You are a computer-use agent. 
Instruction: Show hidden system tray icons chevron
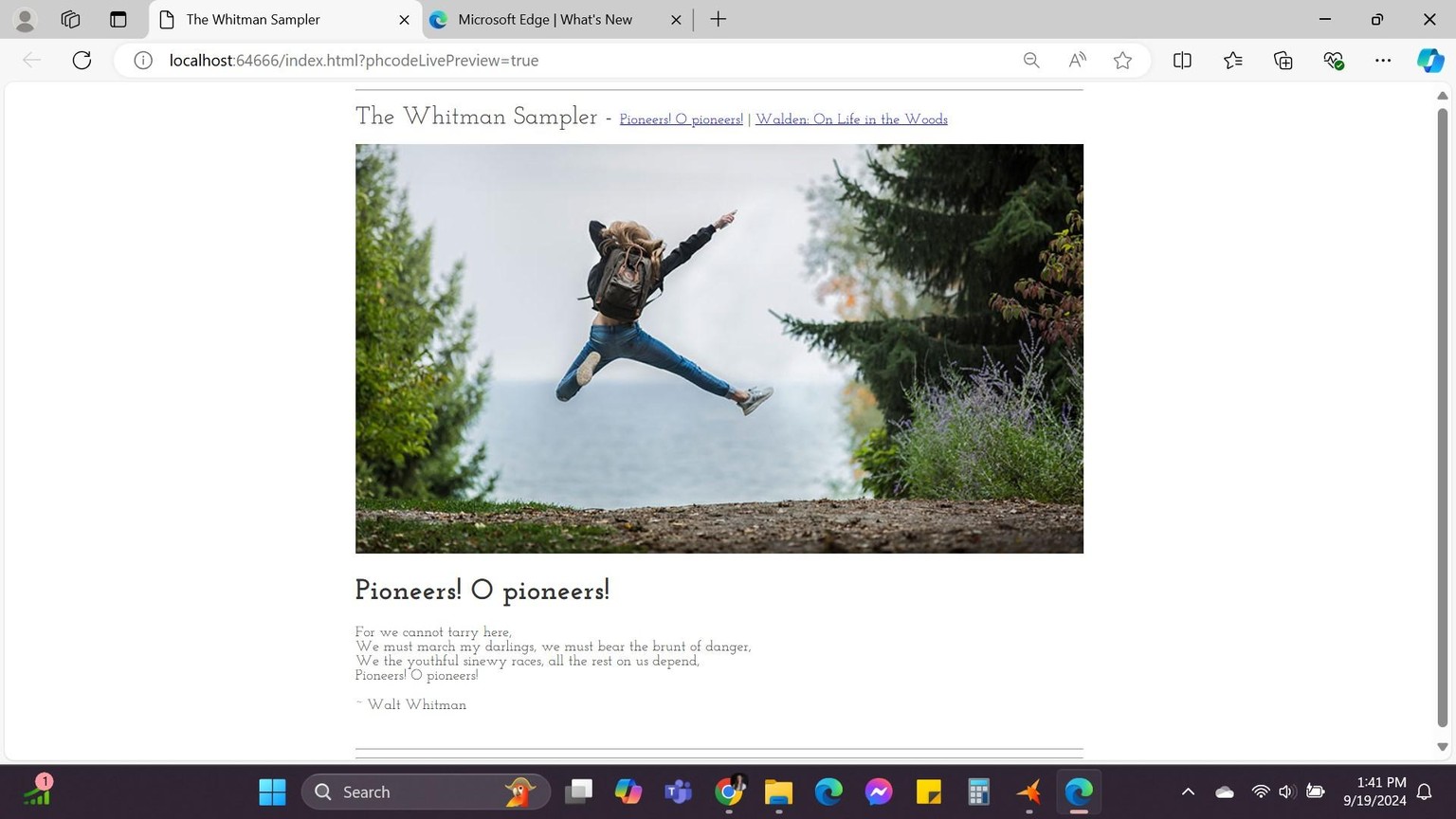(x=1188, y=792)
